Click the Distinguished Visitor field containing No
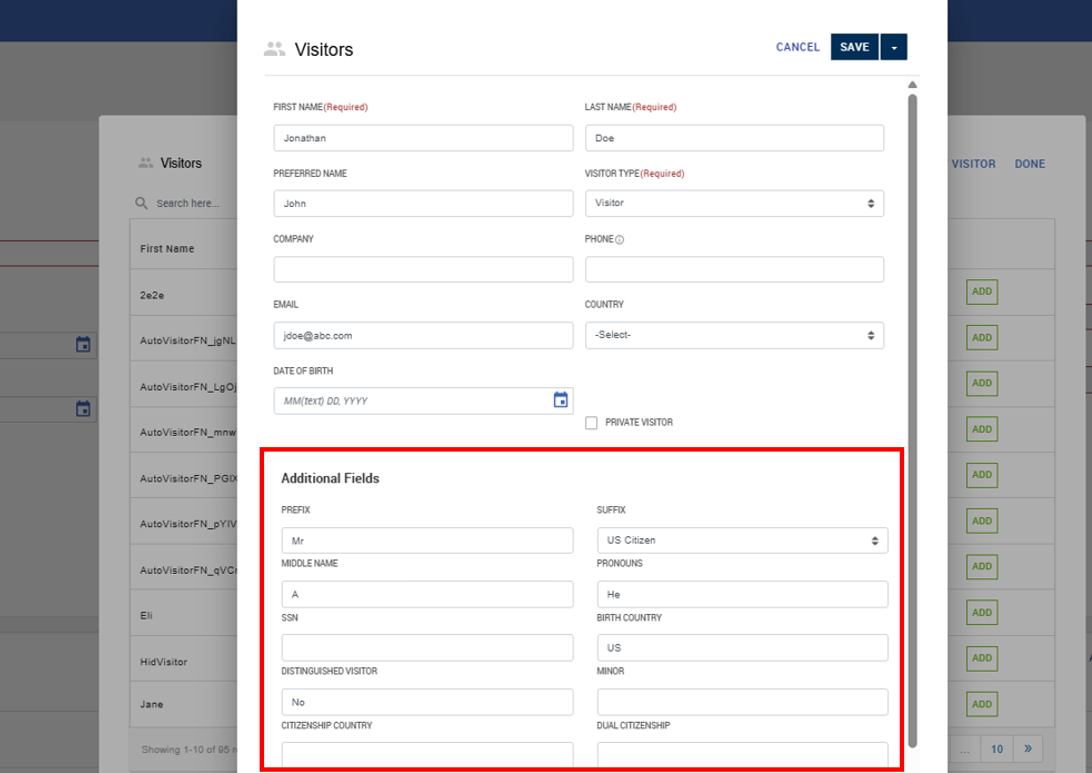1092x773 pixels. click(x=427, y=702)
